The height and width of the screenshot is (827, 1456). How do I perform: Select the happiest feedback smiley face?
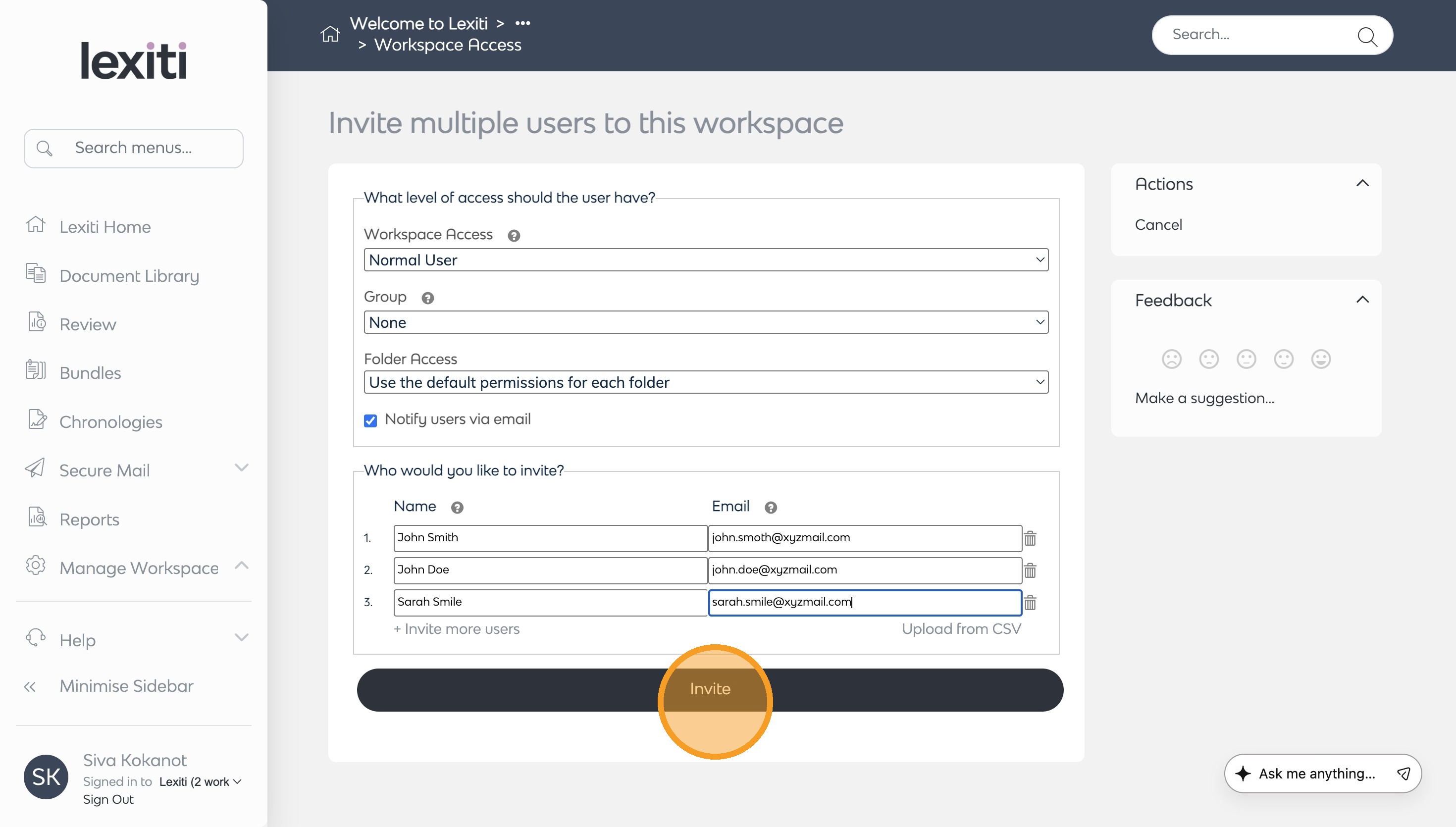coord(1321,359)
